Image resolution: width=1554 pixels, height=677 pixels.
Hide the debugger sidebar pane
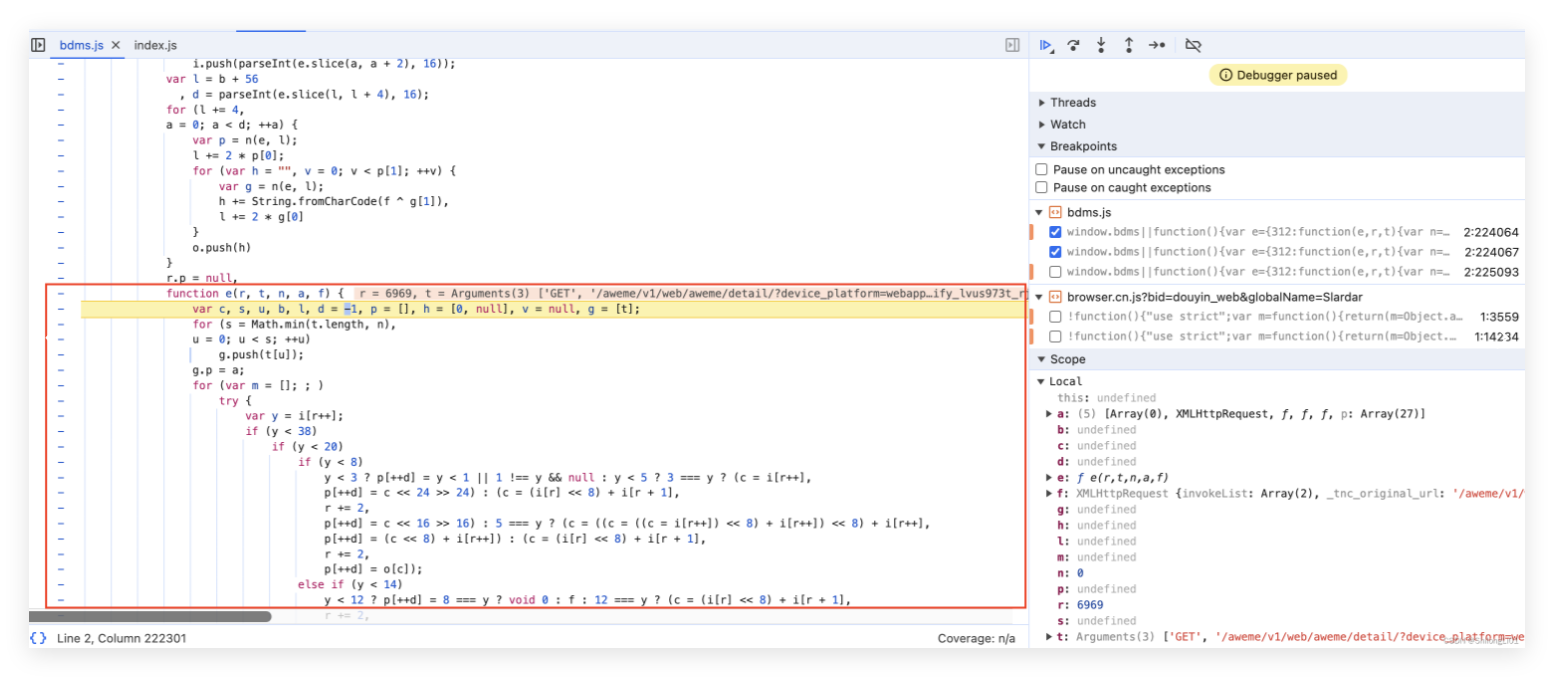(x=1012, y=45)
